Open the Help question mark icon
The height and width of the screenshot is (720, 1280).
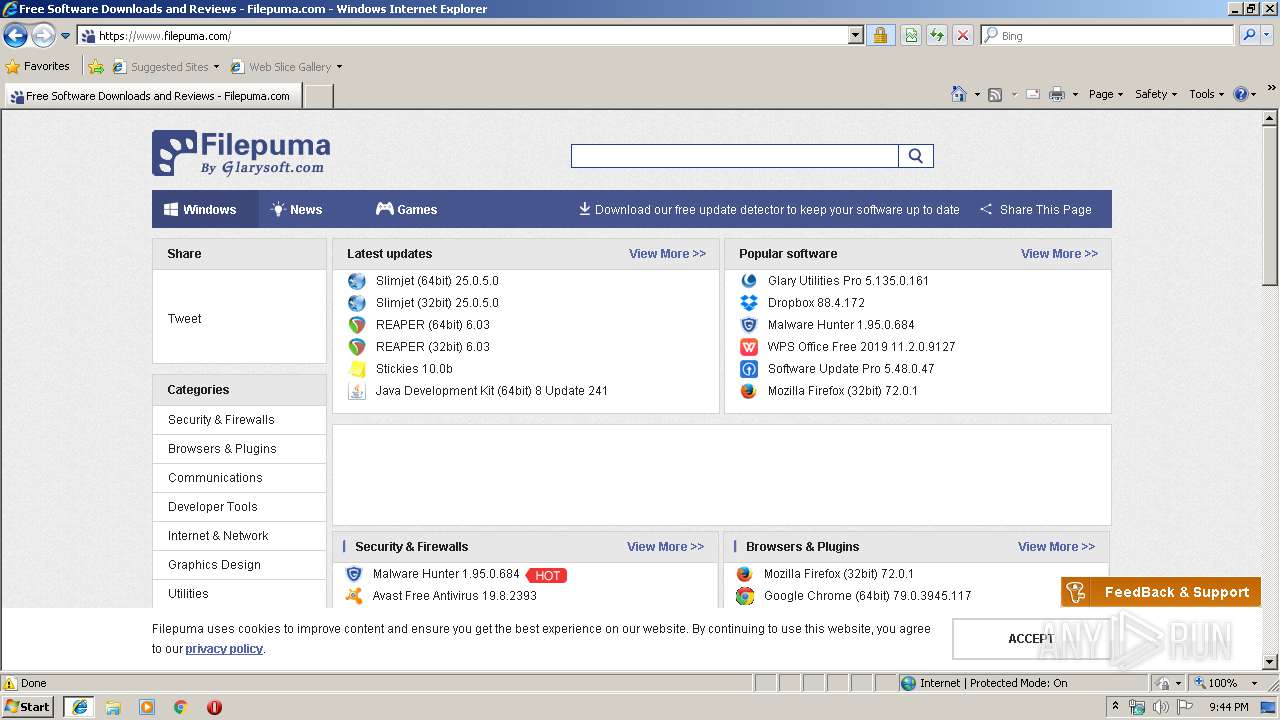click(x=1241, y=94)
